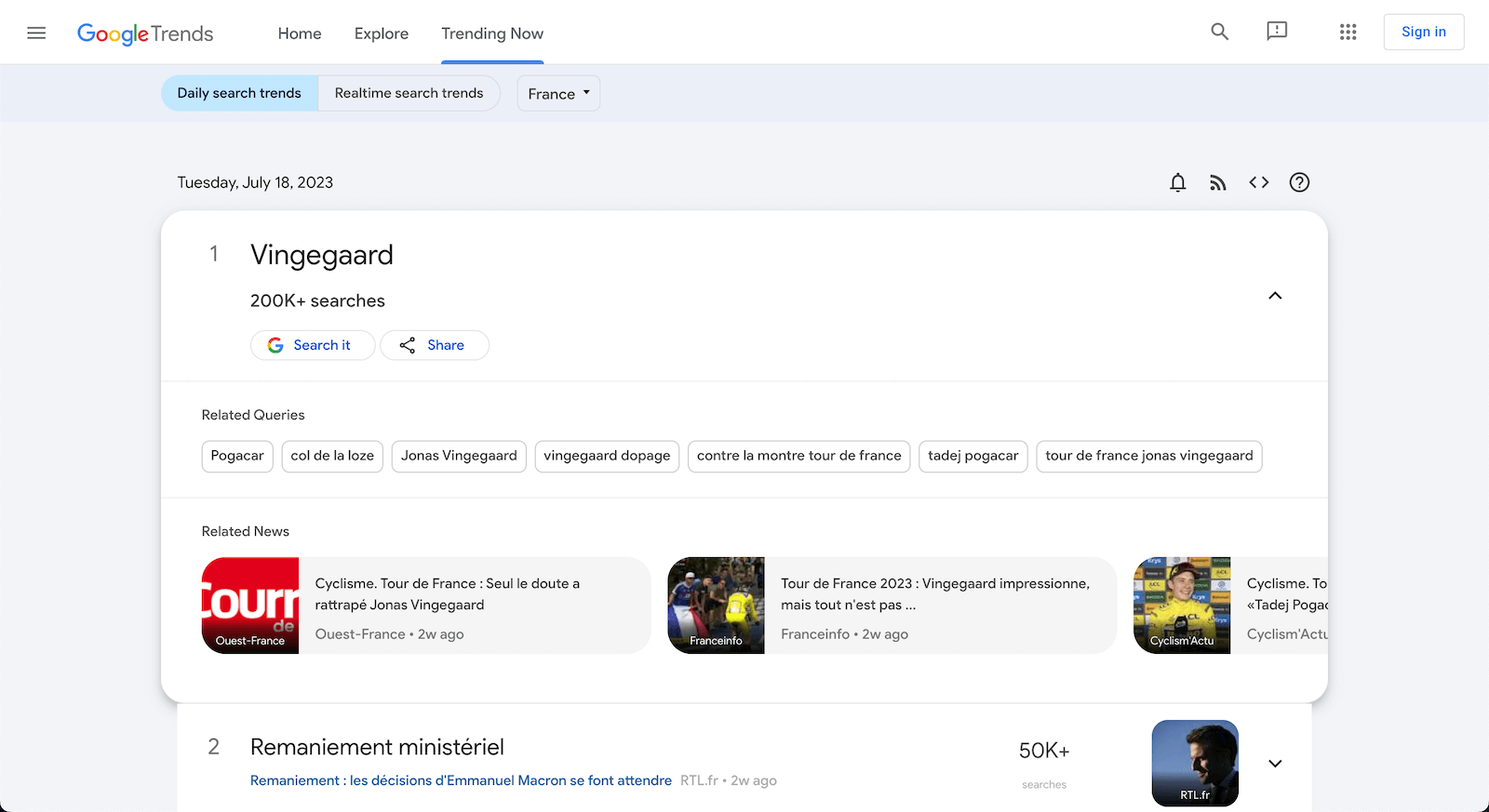The image size is (1489, 812).
Task: Click Search it for Vingegaard
Action: [313, 345]
